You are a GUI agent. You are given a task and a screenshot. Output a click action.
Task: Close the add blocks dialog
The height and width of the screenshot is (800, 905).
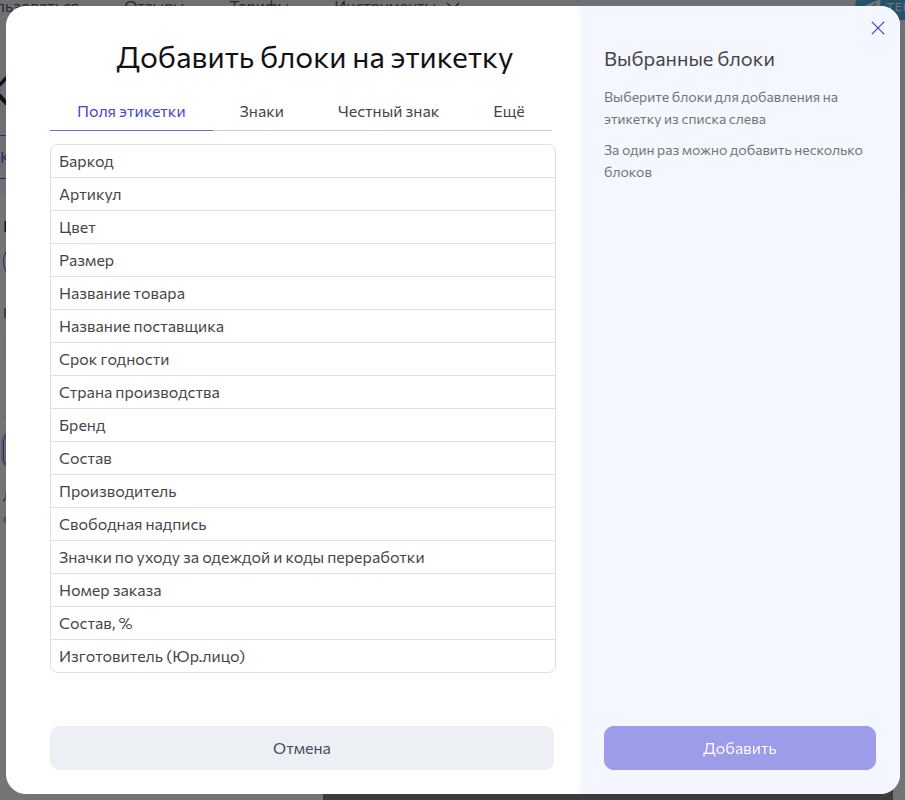[878, 28]
